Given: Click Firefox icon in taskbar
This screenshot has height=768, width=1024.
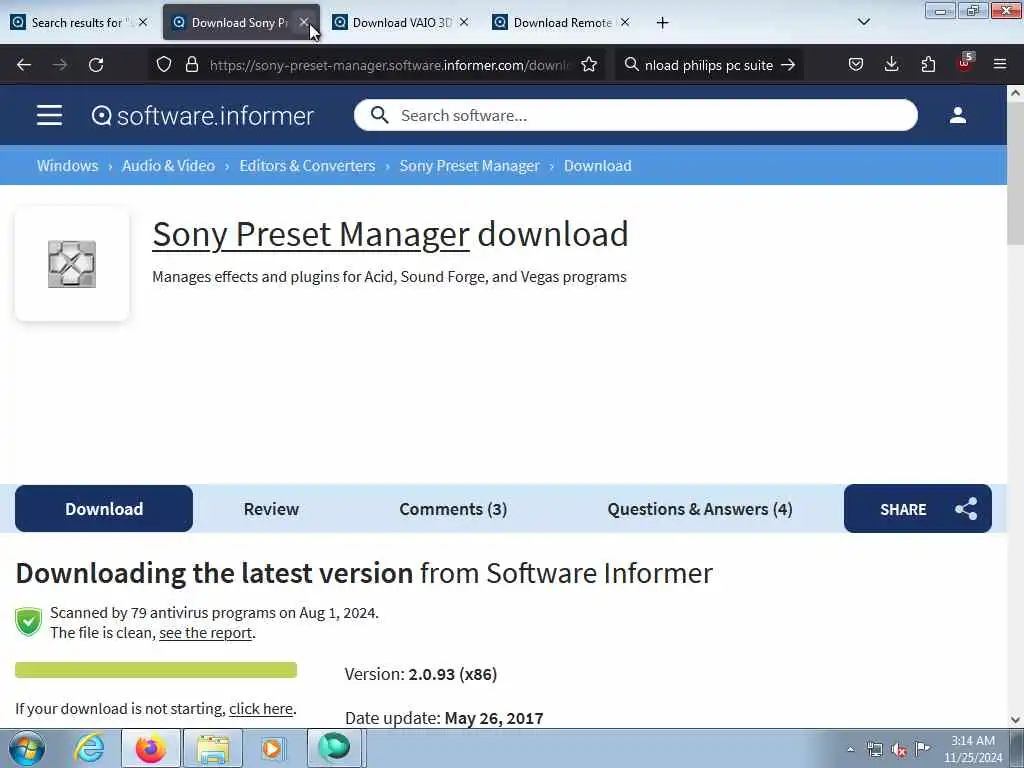Looking at the screenshot, I should [x=151, y=748].
